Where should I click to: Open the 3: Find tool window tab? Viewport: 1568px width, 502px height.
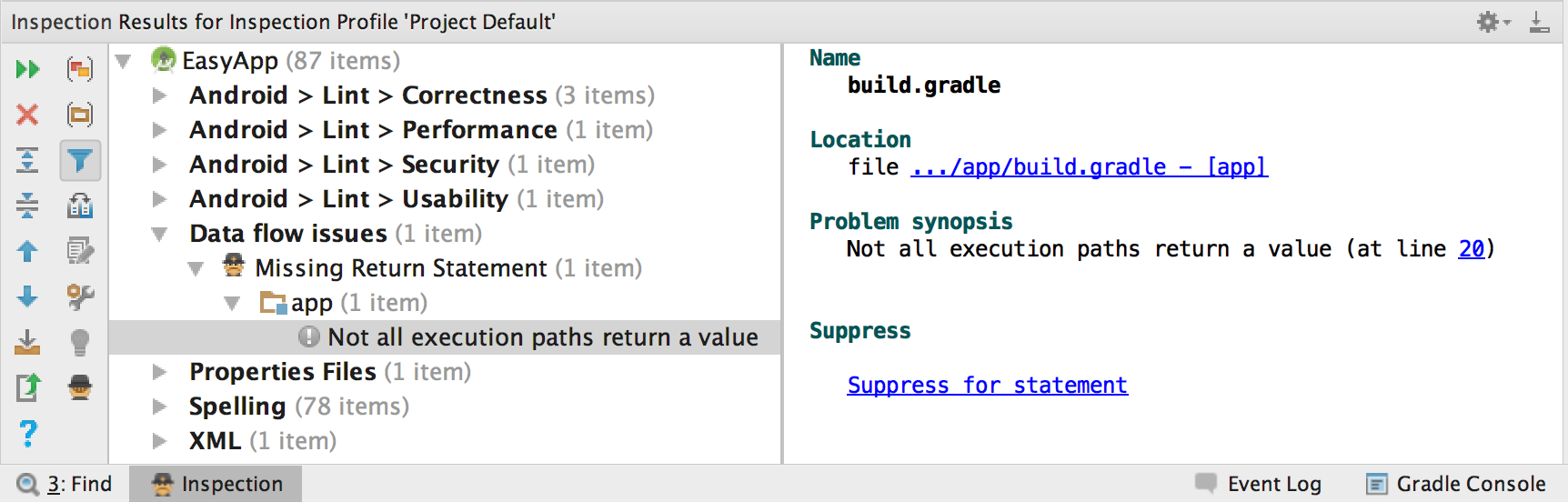(65, 484)
